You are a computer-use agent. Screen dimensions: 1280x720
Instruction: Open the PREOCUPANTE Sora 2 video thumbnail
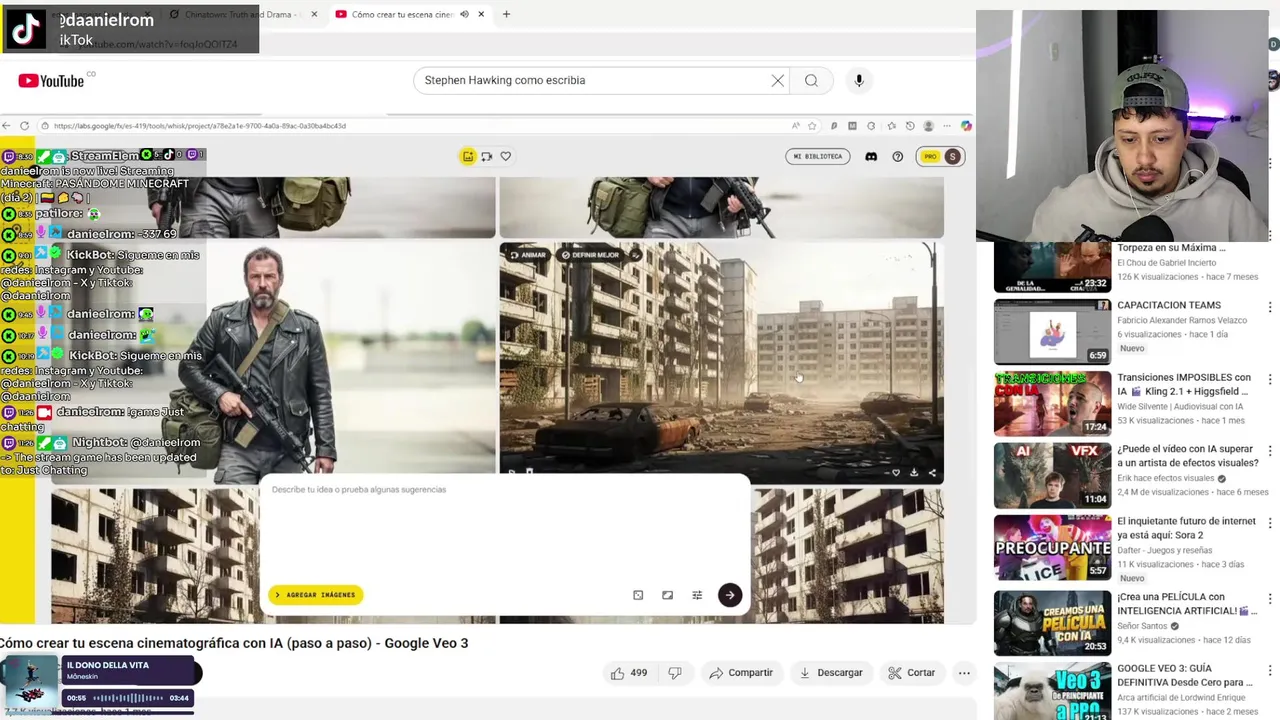pos(1052,547)
